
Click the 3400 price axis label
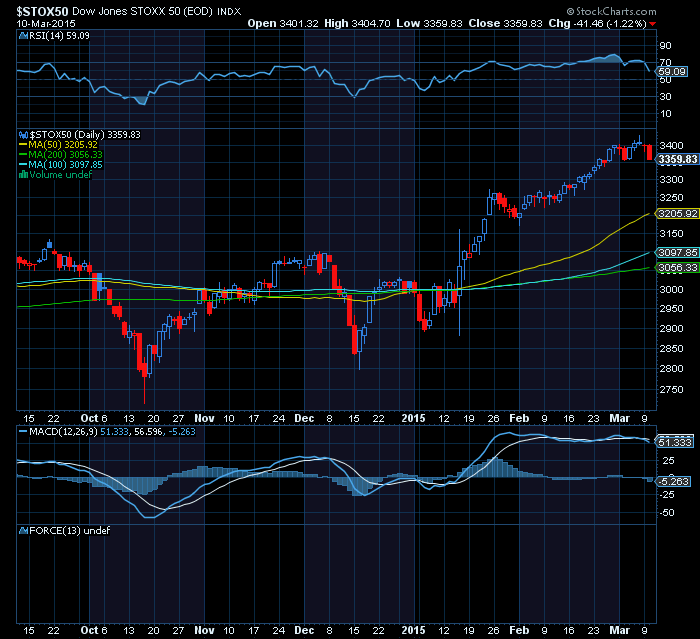671,146
